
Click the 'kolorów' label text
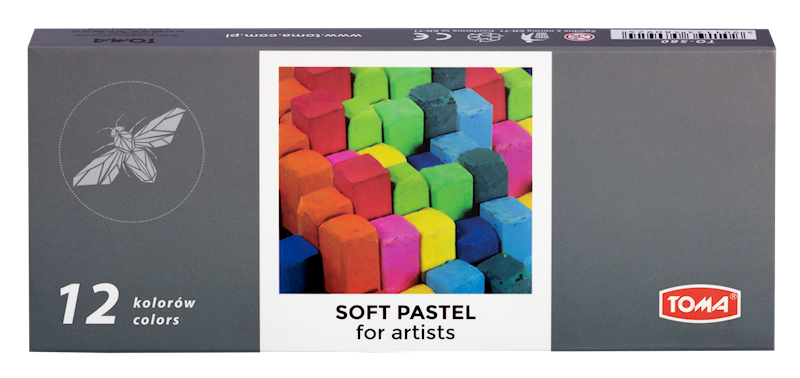[164, 303]
